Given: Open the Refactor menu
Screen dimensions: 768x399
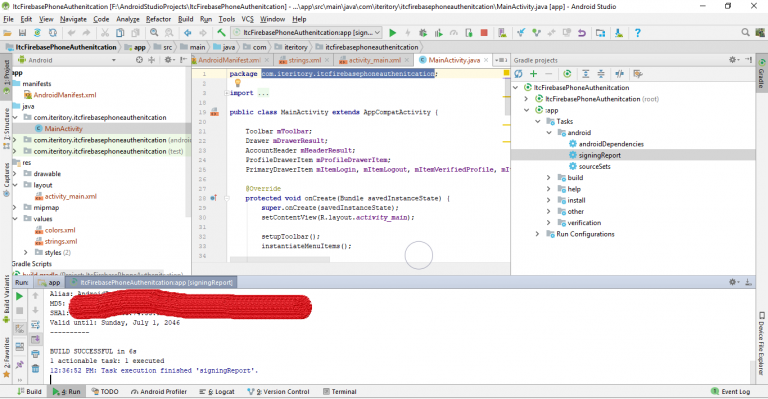Looking at the screenshot, I should pos(158,19).
